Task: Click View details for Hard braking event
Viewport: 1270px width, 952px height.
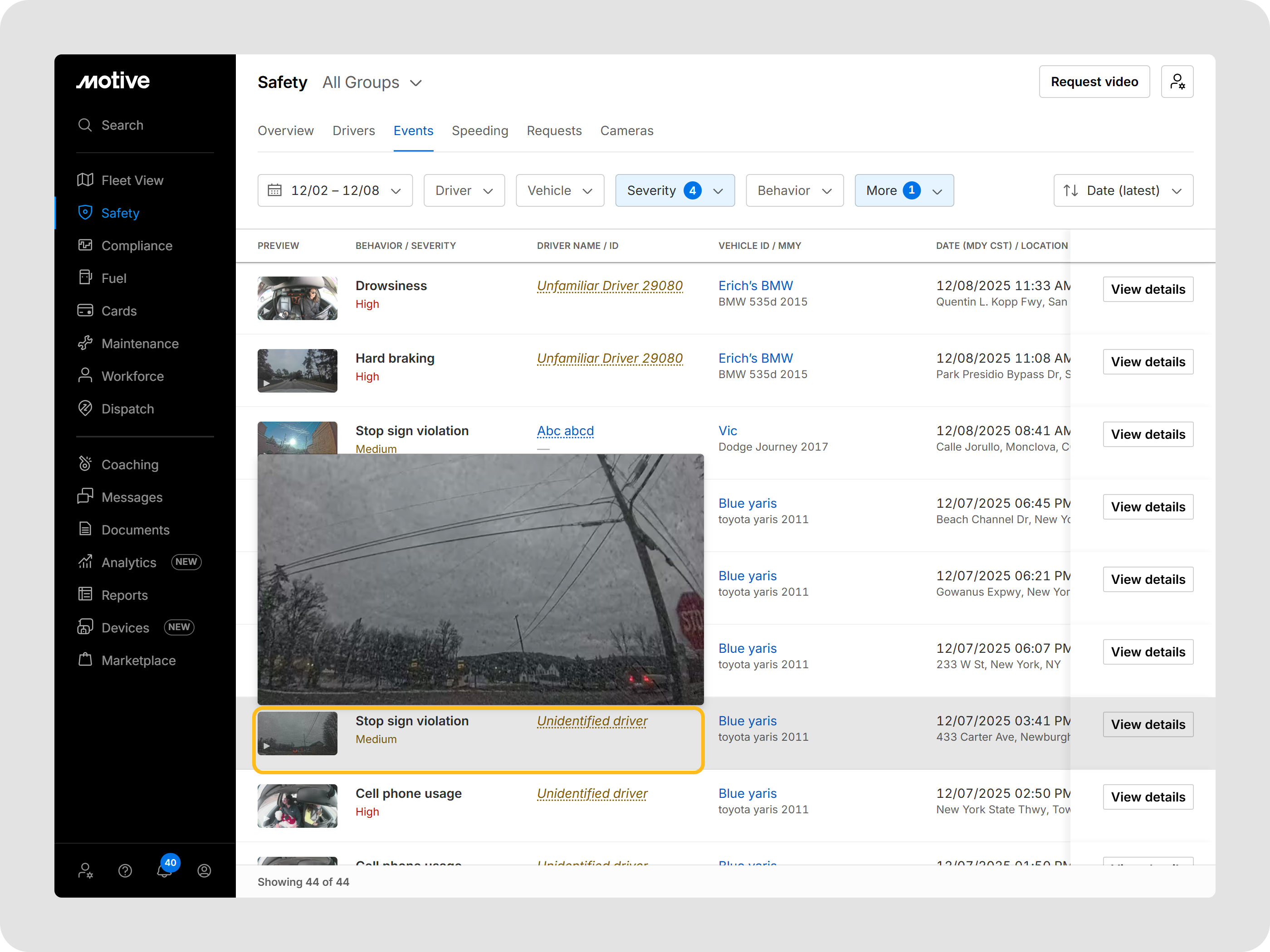Action: (x=1147, y=362)
